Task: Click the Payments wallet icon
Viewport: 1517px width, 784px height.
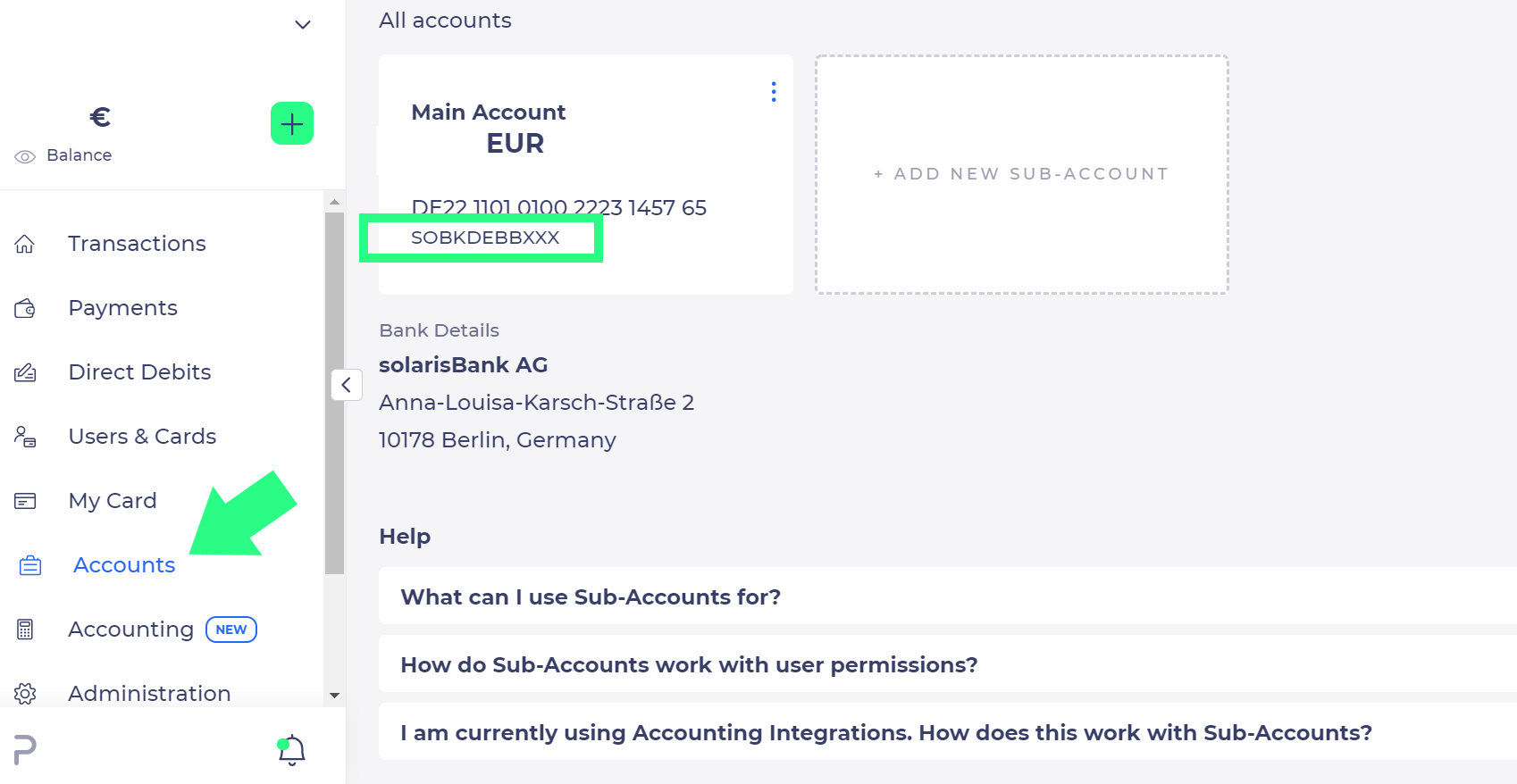Action: click(25, 309)
